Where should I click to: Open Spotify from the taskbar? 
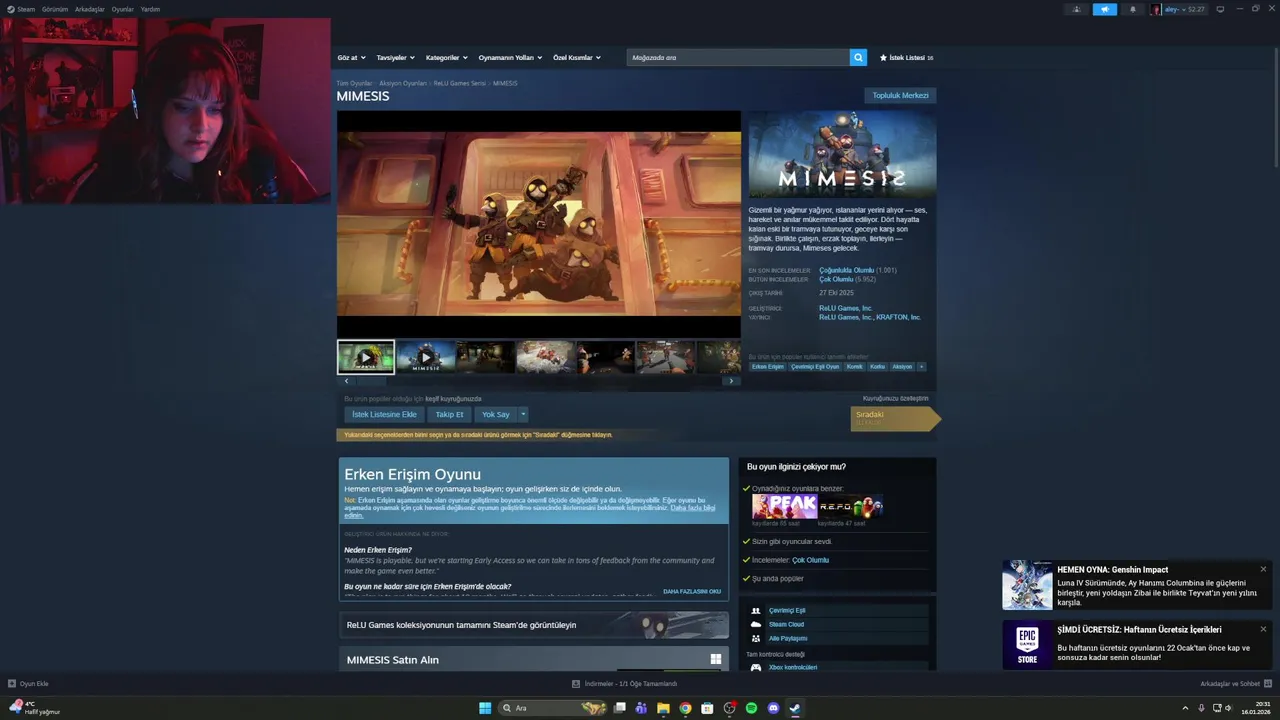tap(751, 708)
